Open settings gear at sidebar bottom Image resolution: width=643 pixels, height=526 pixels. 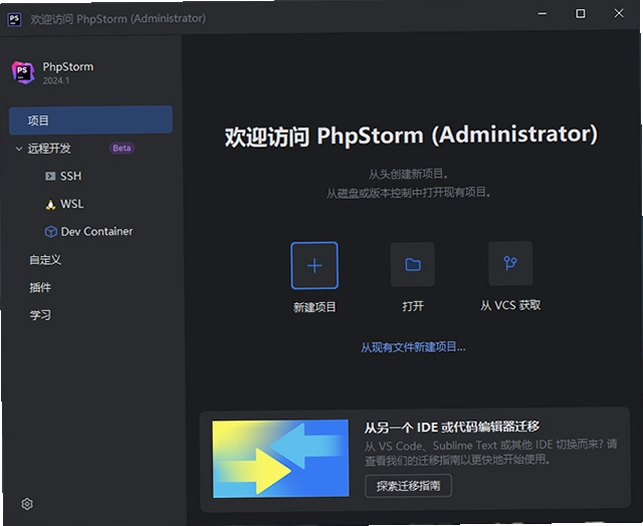pos(27,504)
